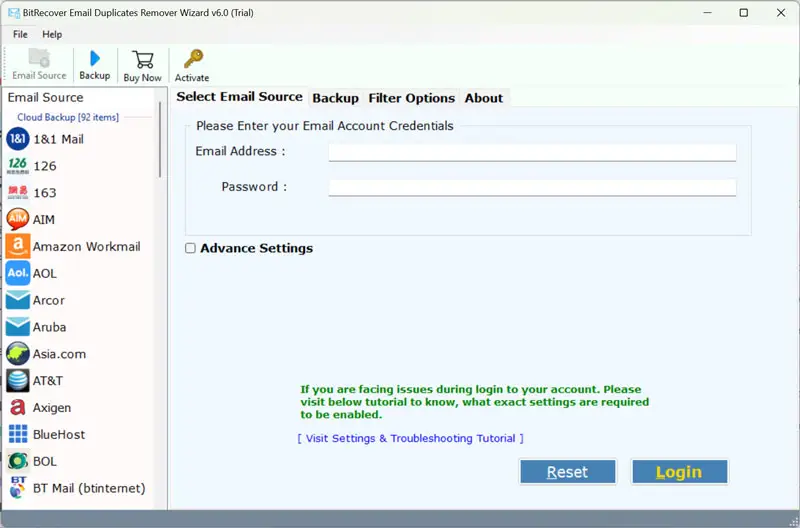This screenshot has width=800, height=528.
Task: Click the Password input field
Action: tap(532, 187)
